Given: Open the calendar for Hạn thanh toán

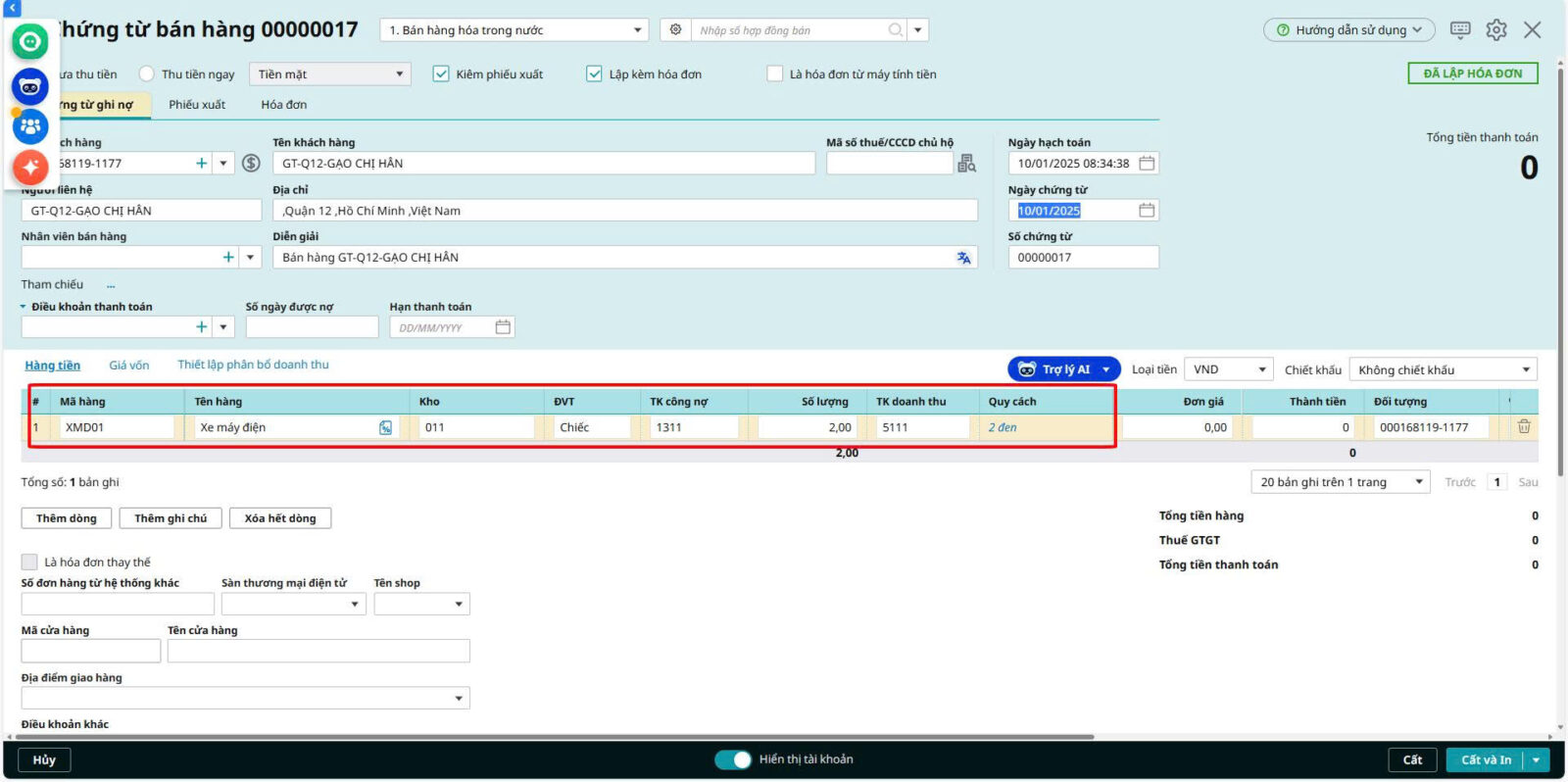Looking at the screenshot, I should click(x=503, y=328).
